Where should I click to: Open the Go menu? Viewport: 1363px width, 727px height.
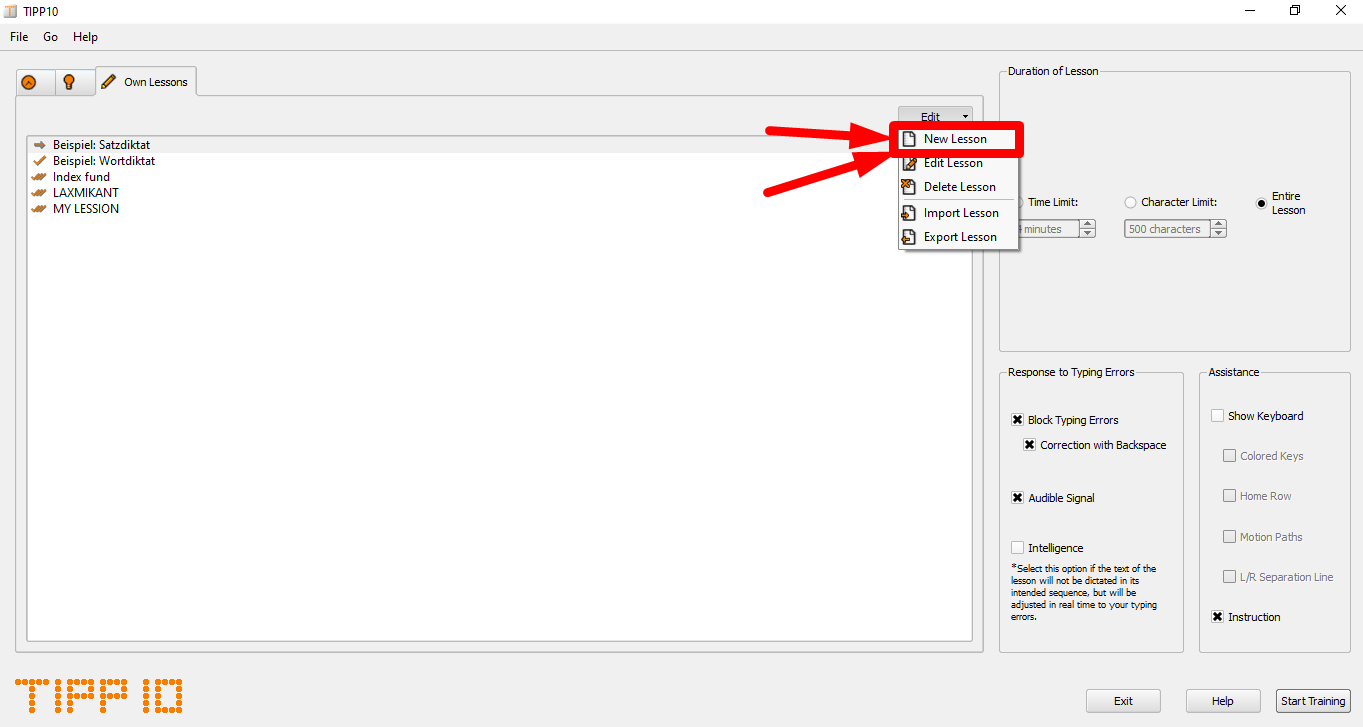tap(51, 37)
